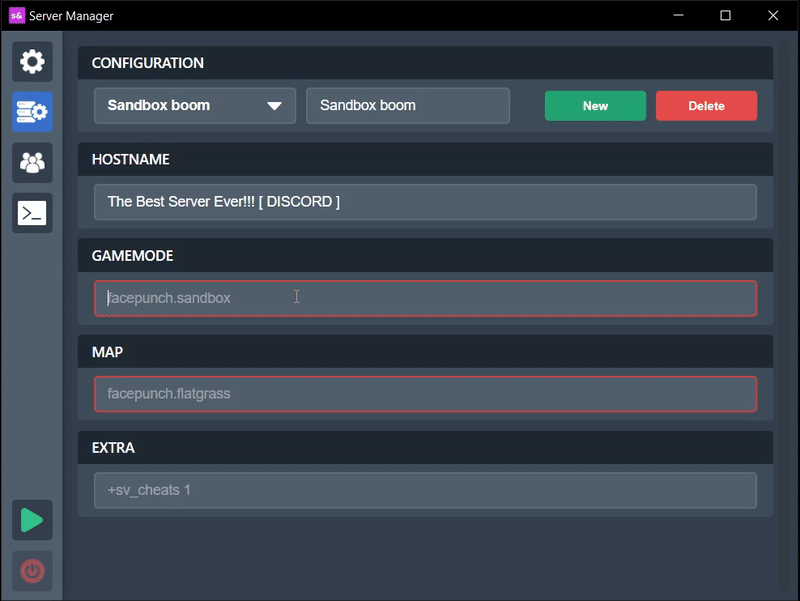Click the Server Manager app icon in title bar
This screenshot has width=800, height=601.
17,16
